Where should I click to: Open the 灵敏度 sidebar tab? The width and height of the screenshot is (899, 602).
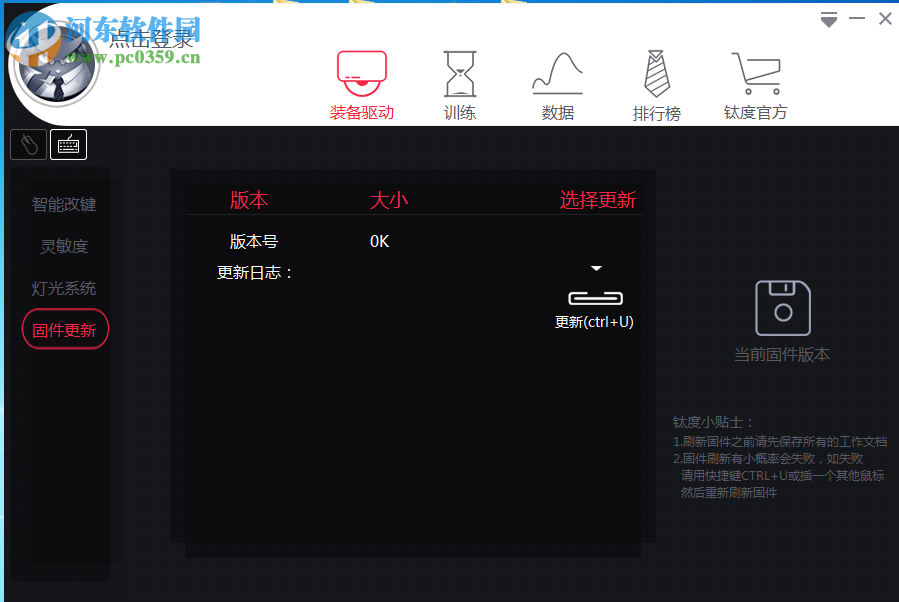64,247
